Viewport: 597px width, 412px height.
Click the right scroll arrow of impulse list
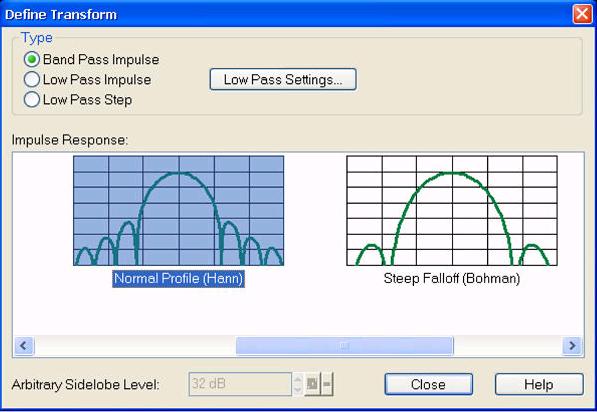(572, 346)
